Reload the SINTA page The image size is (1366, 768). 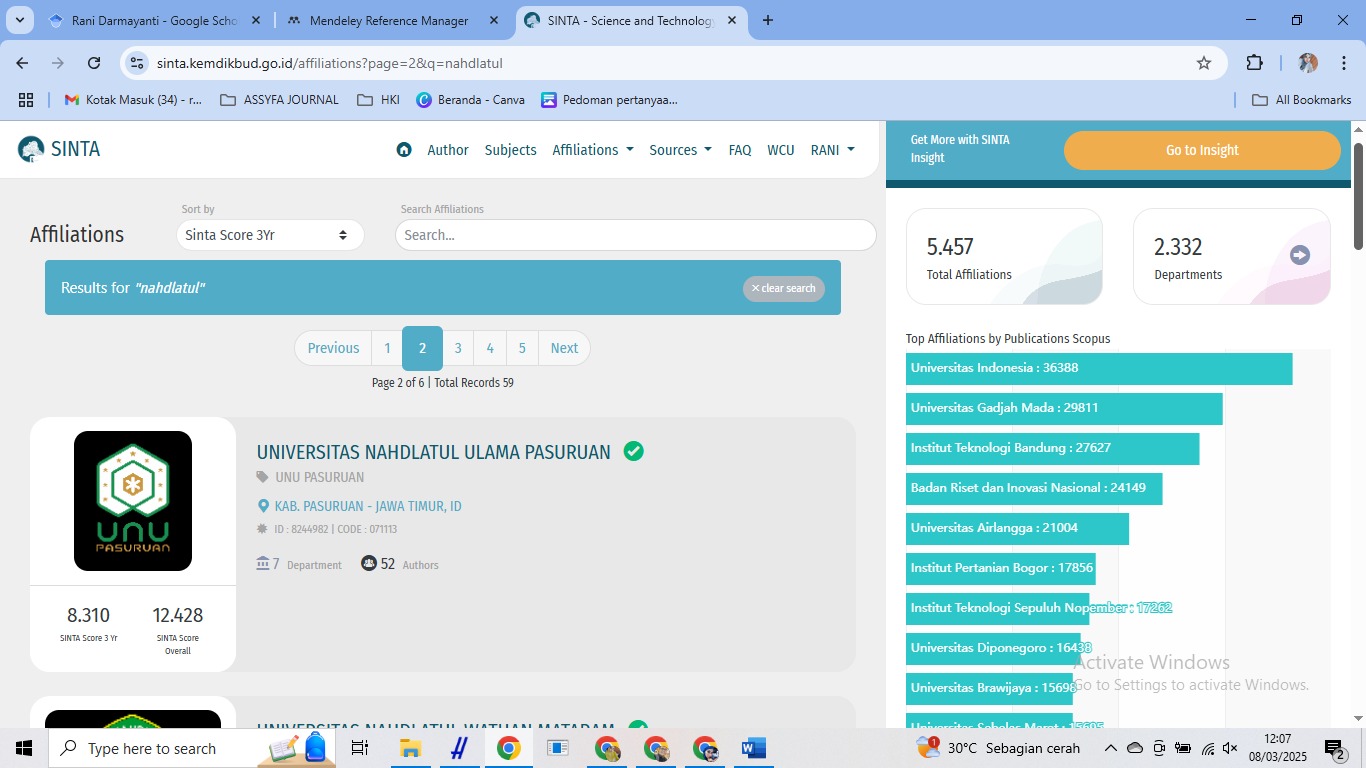[94, 63]
